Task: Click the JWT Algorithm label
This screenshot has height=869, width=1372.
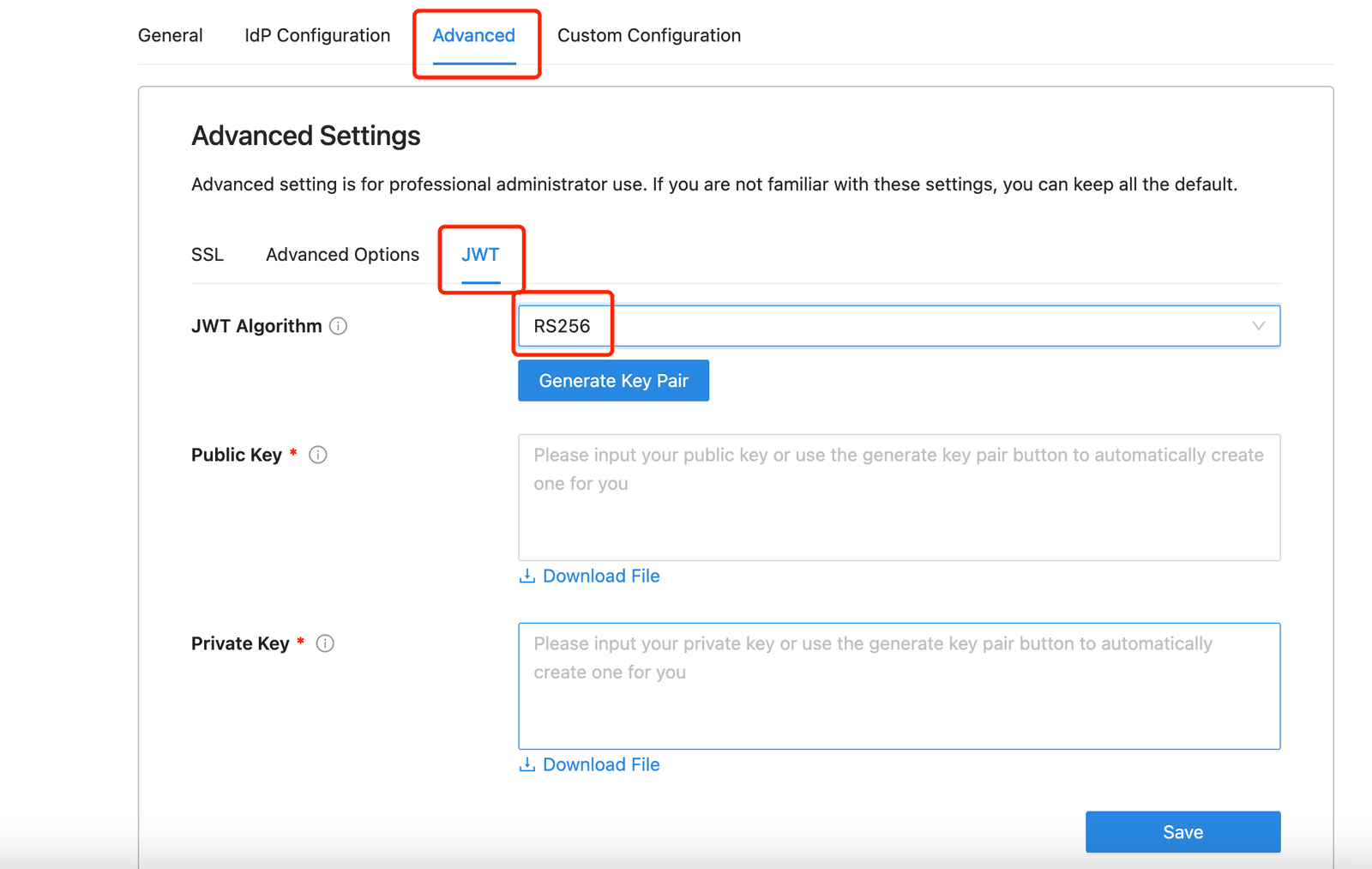Action: click(x=256, y=326)
